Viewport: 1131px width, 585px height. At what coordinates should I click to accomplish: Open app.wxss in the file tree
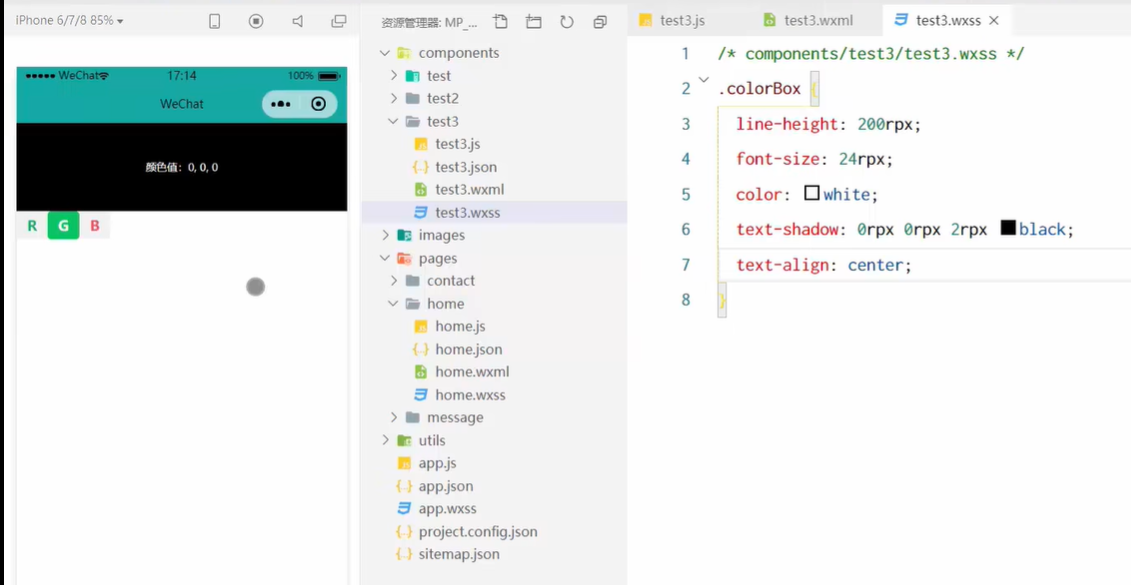447,509
